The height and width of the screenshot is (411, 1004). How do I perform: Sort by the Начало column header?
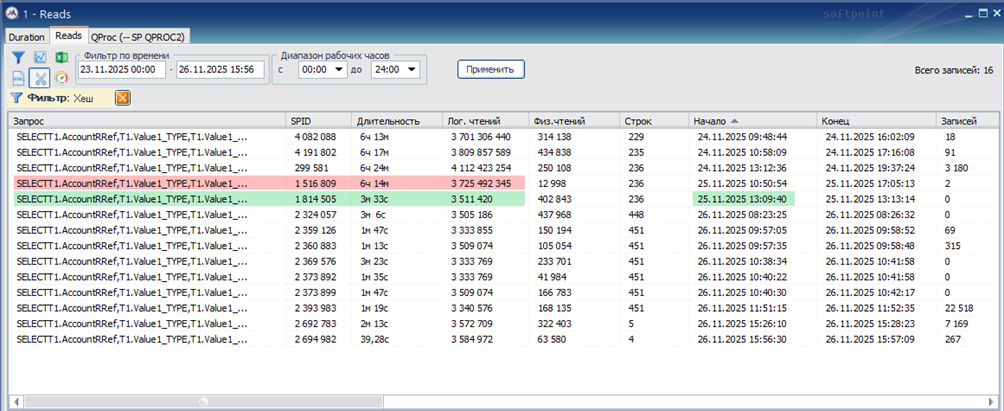(x=750, y=120)
